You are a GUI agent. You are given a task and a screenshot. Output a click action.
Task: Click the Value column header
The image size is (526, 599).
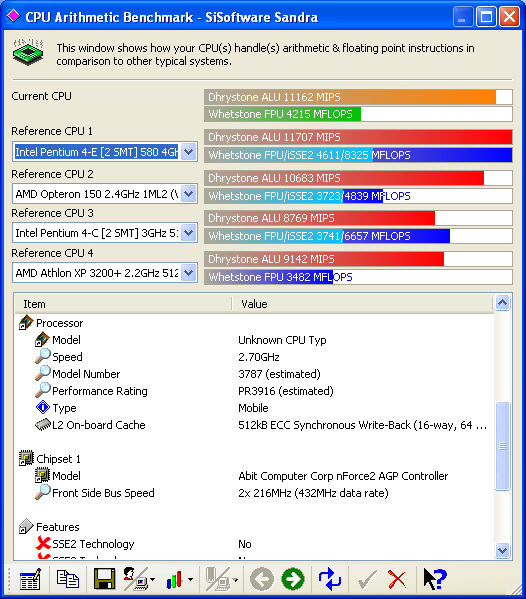coord(363,304)
